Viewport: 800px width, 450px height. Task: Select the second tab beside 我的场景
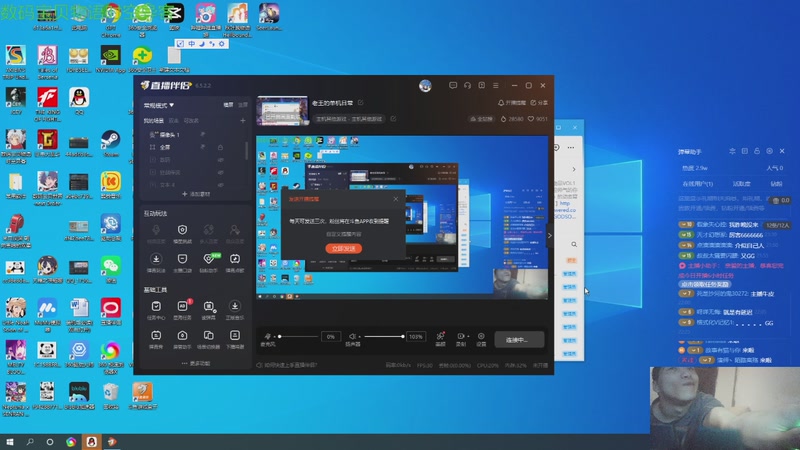173,121
